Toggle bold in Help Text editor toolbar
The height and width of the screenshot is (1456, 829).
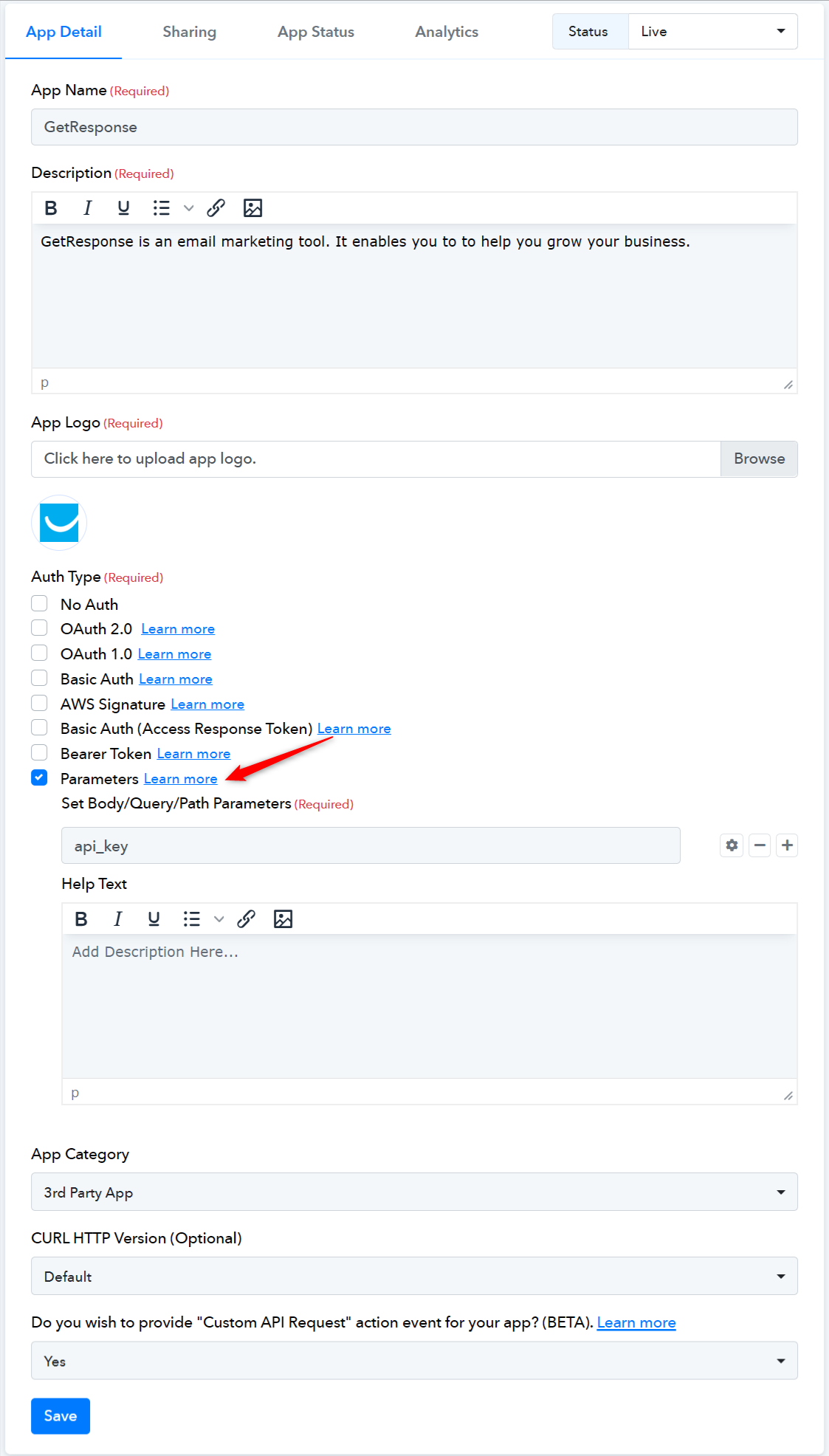(x=81, y=919)
